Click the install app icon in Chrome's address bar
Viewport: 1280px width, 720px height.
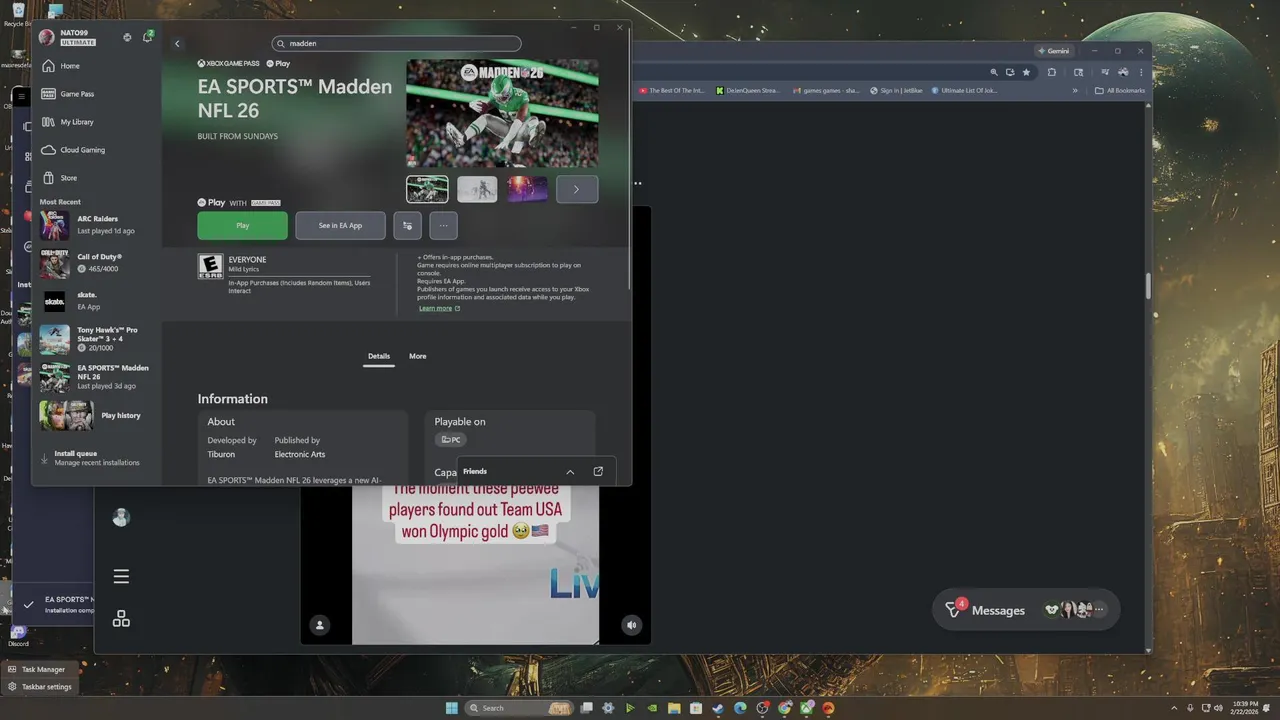[1010, 72]
